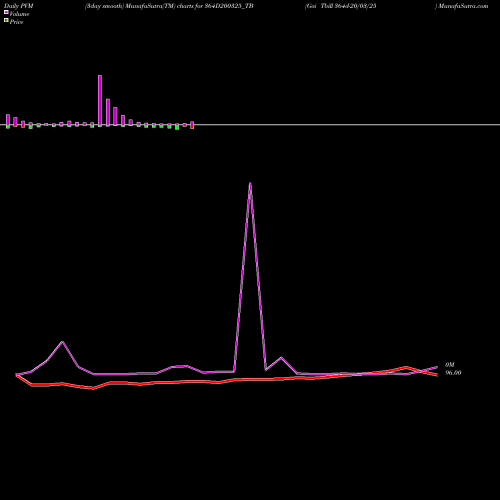Image resolution: width=500 pixels, height=500 pixels.
Task: Click the 'Daily PVM' chart title
Action: 19,6
